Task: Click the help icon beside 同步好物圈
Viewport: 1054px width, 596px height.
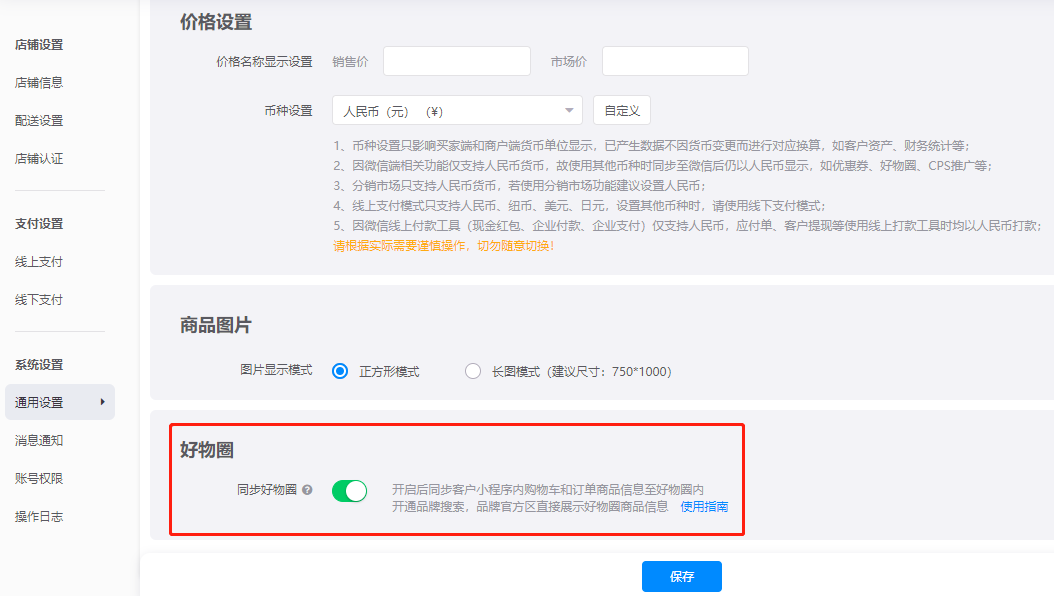Action: [307, 490]
